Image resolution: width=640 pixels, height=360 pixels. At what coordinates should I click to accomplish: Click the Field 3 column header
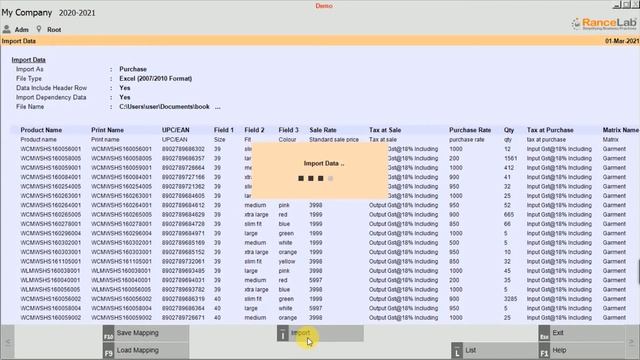tap(288, 130)
